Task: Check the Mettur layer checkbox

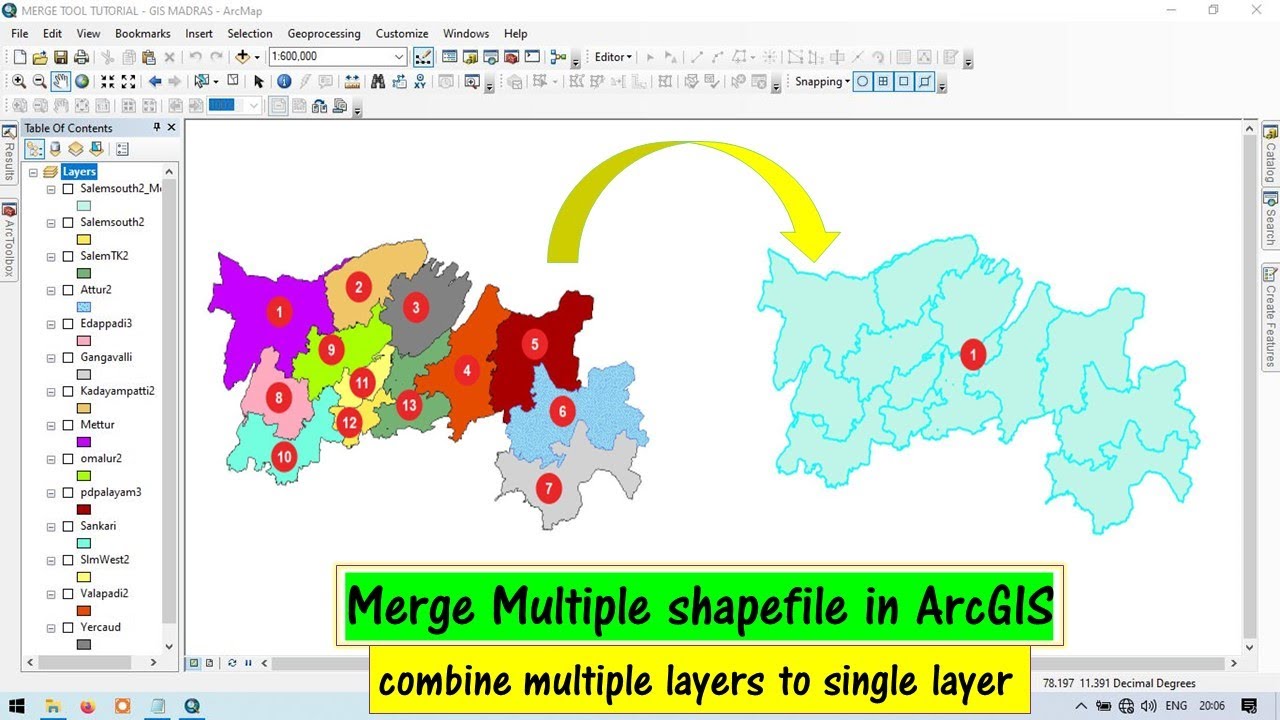Action: (68, 425)
